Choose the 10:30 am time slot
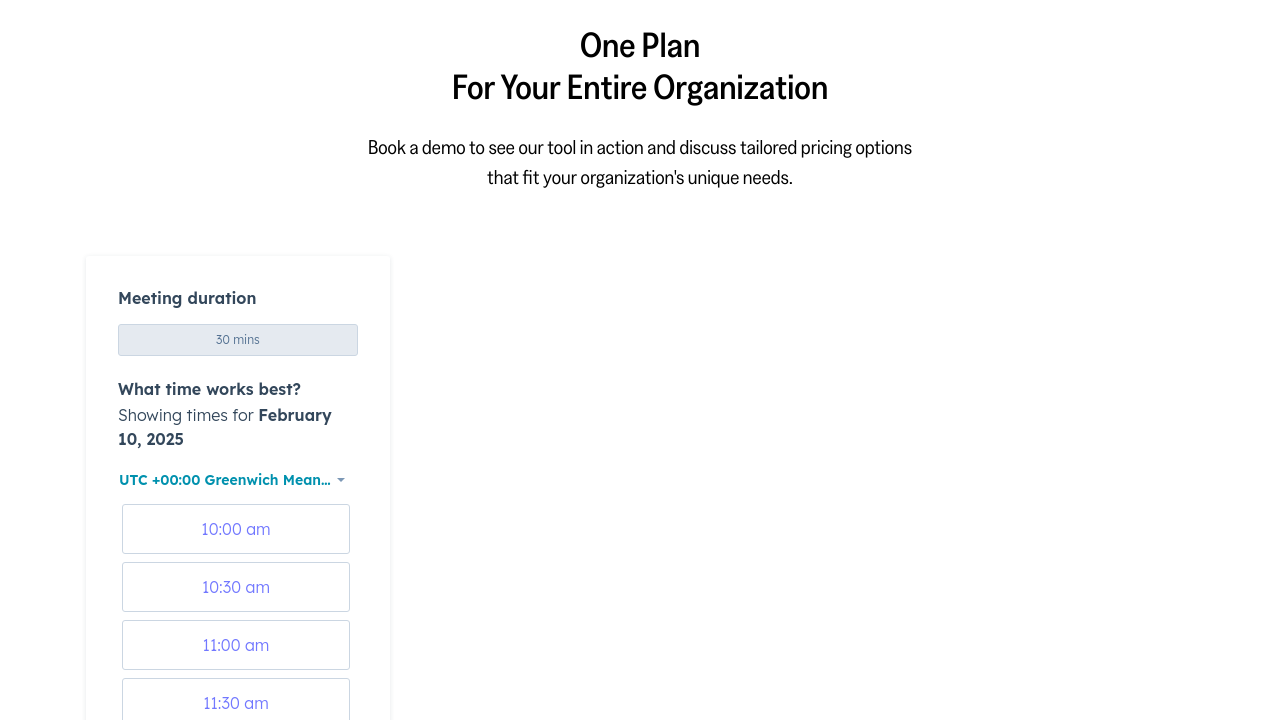Screen dimensions: 1280x720 [x=236, y=587]
